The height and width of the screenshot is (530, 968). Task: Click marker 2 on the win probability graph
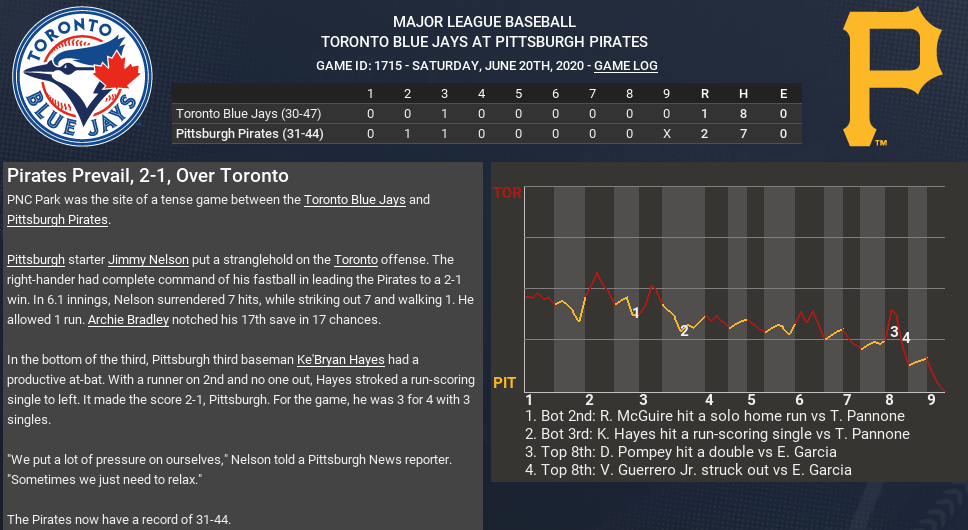(684, 330)
